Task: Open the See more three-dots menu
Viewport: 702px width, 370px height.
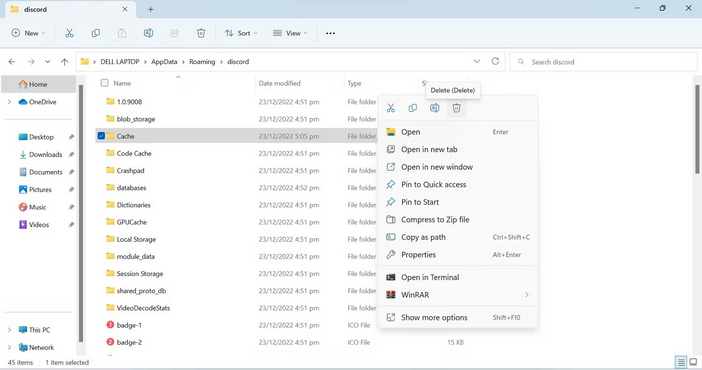Action: pos(330,33)
